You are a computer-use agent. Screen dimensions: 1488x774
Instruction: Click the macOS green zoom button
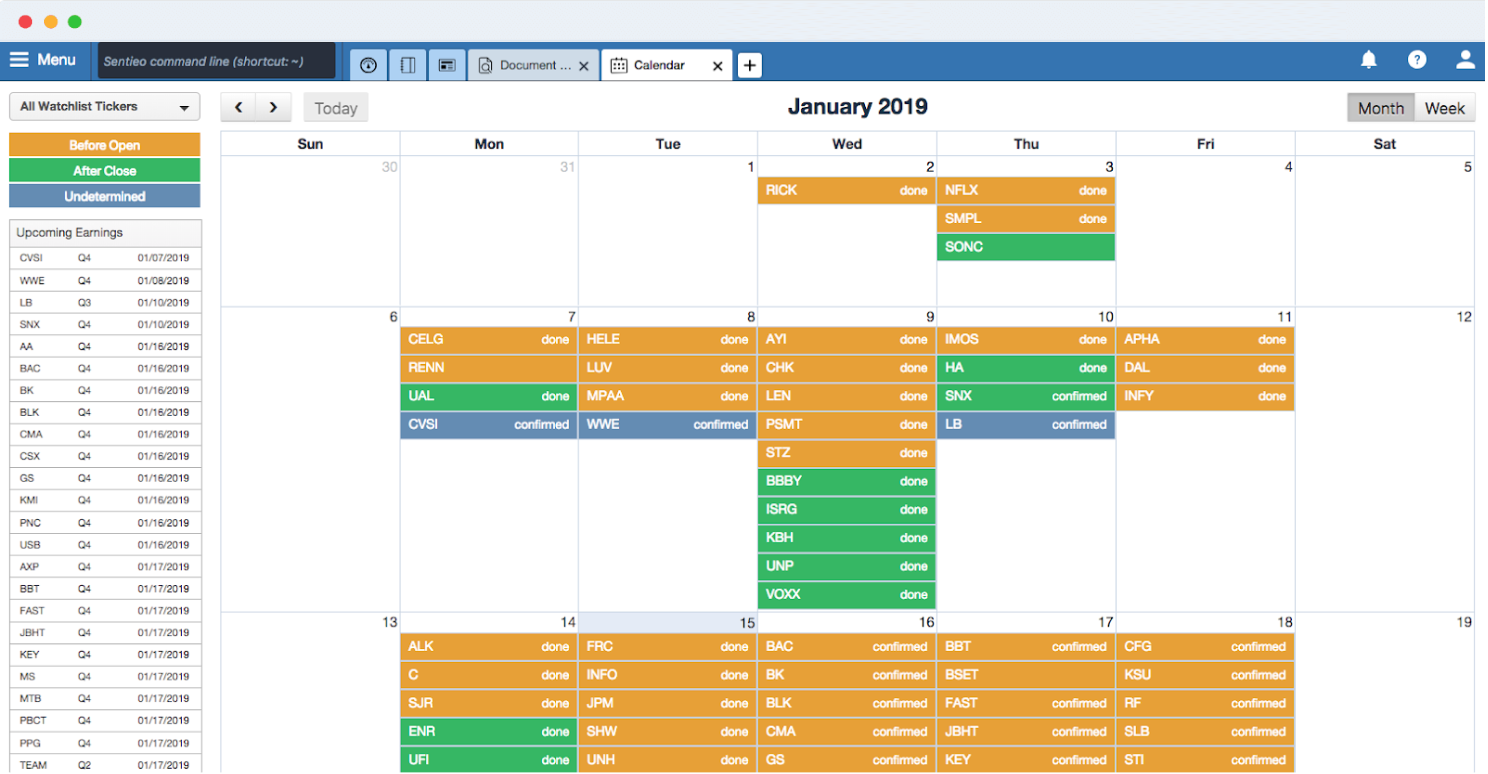[x=75, y=21]
